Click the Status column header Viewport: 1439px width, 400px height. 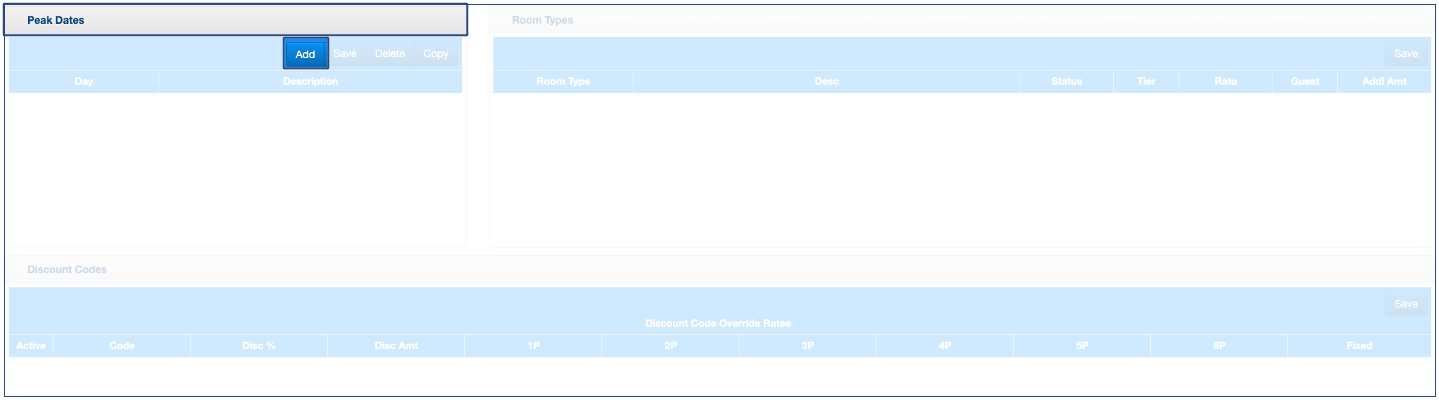tap(1066, 82)
